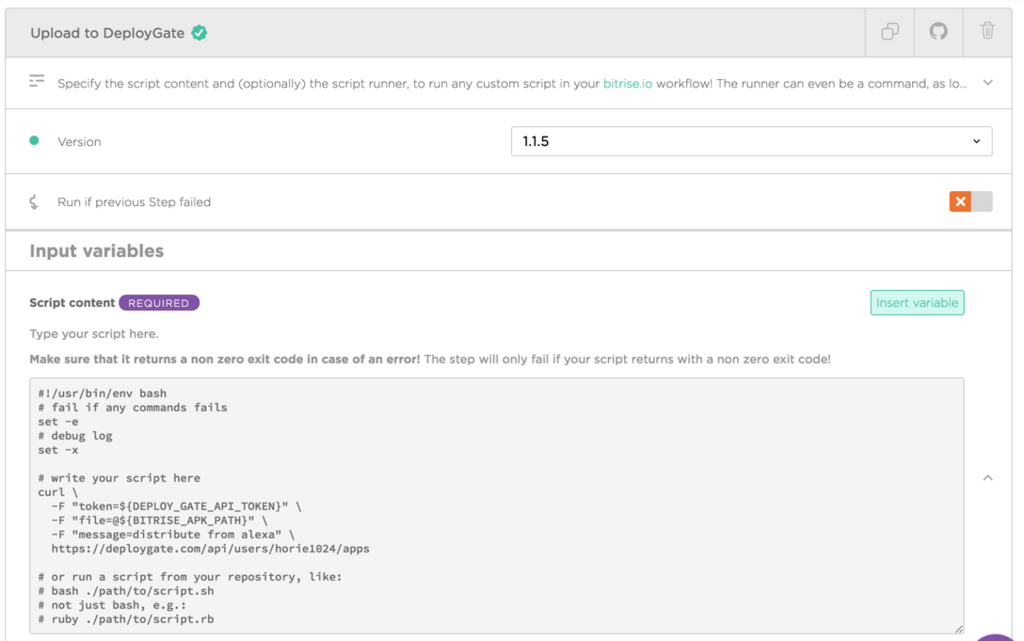
Task: Click the 'message=distribute from alexa' line
Action: (173, 535)
